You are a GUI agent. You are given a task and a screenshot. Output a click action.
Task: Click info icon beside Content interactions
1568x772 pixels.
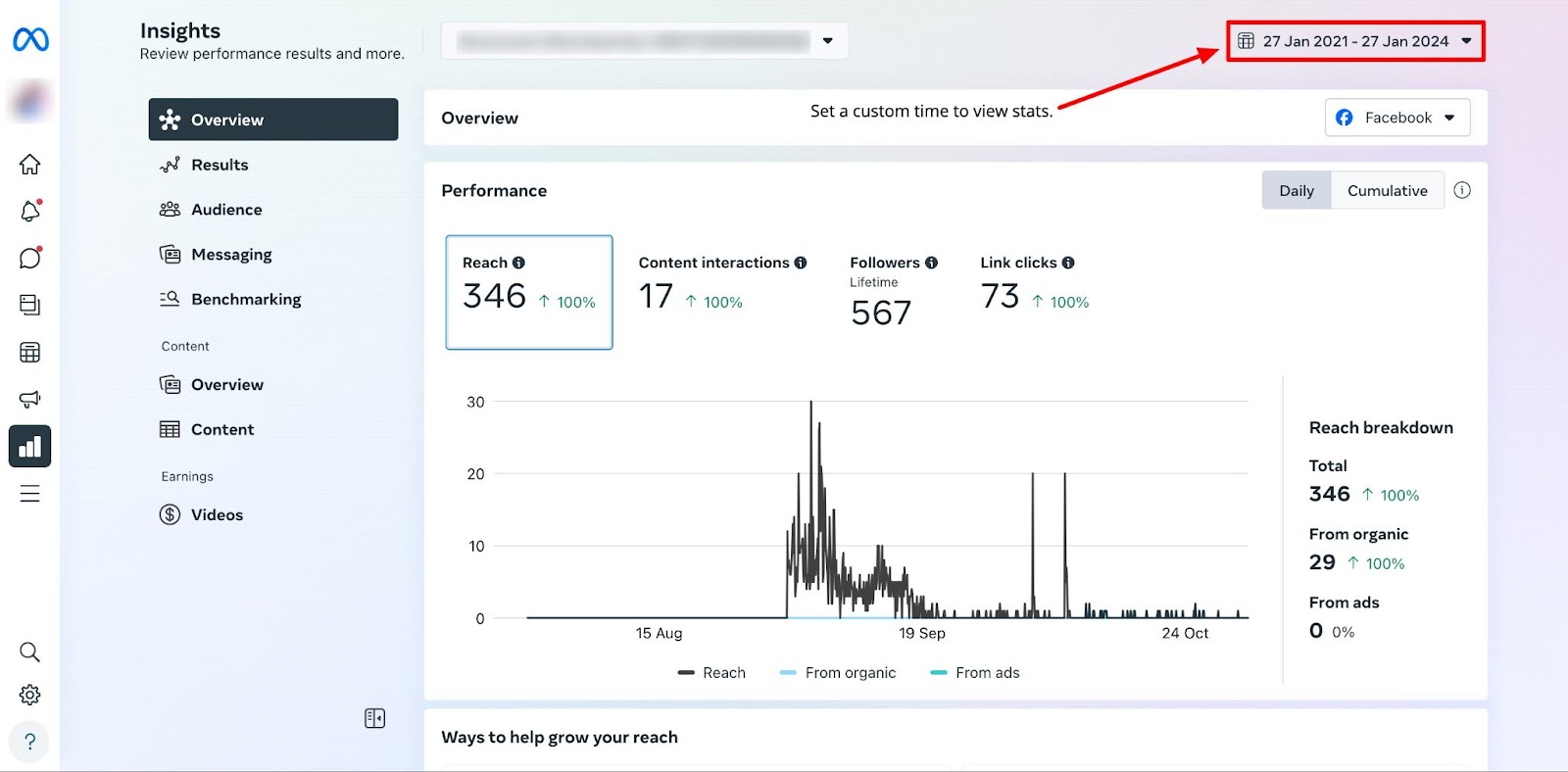tap(801, 263)
